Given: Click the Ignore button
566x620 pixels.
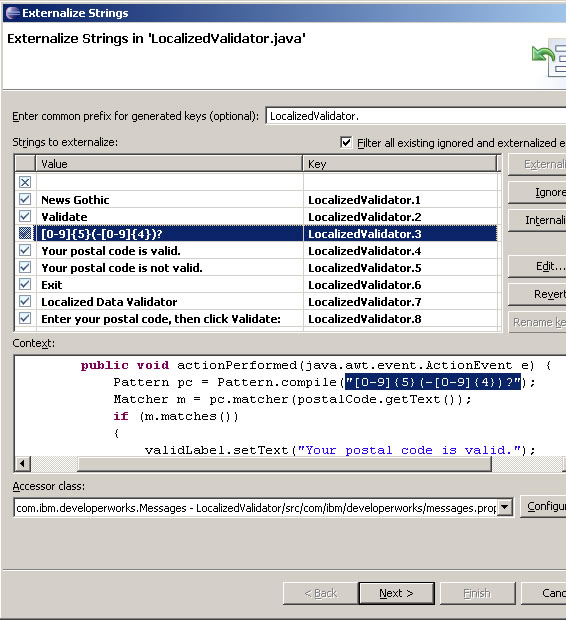Looking at the screenshot, I should tap(537, 193).
